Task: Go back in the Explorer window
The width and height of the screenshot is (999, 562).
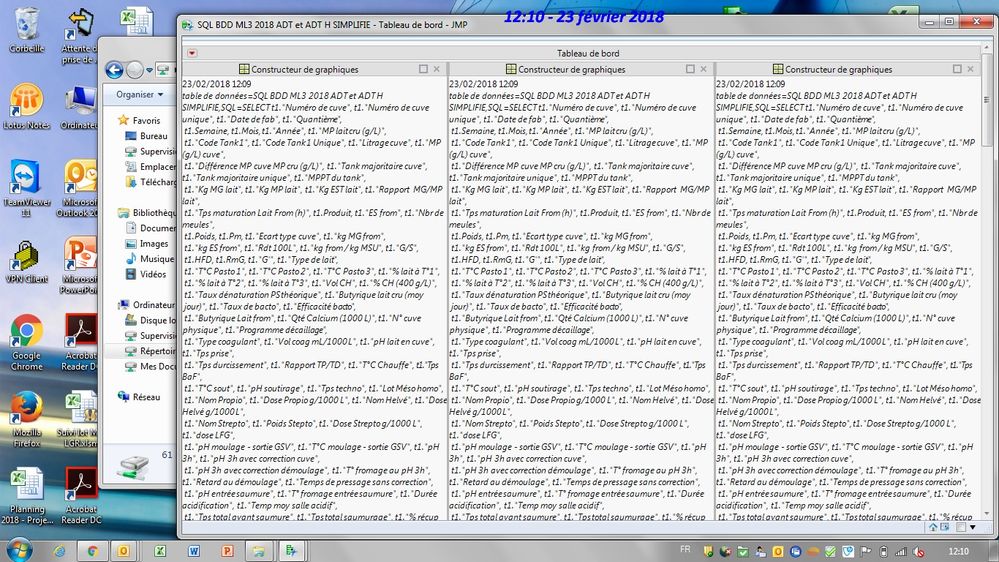Action: (x=114, y=69)
